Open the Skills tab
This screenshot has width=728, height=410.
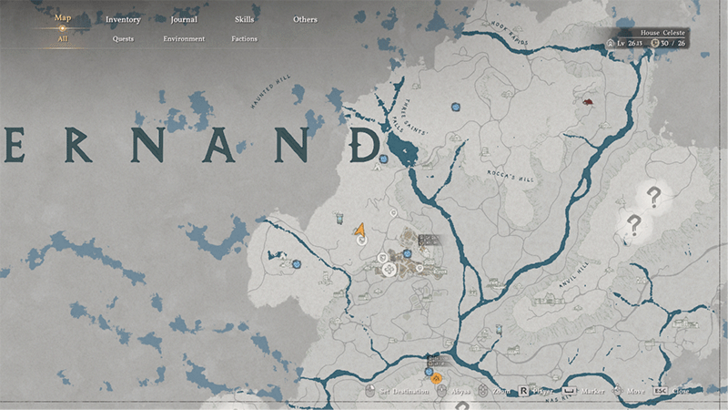point(244,19)
